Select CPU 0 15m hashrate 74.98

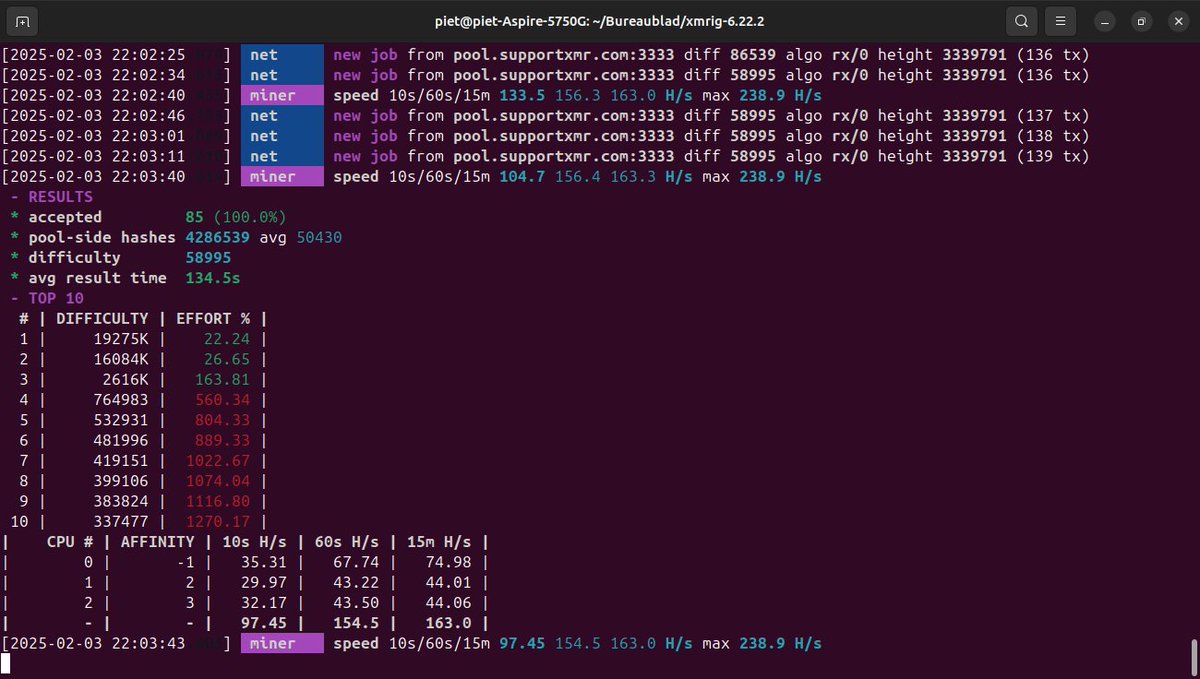click(x=449, y=562)
